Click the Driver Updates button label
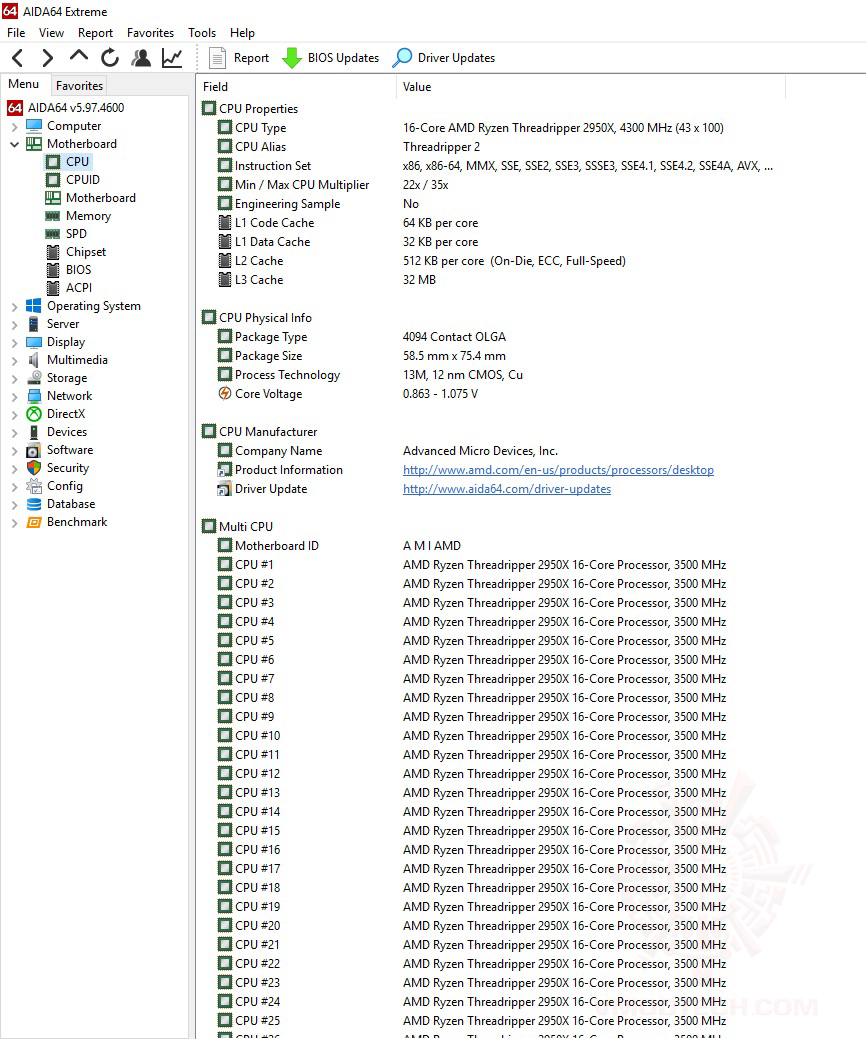The height and width of the screenshot is (1039, 866). click(x=457, y=58)
